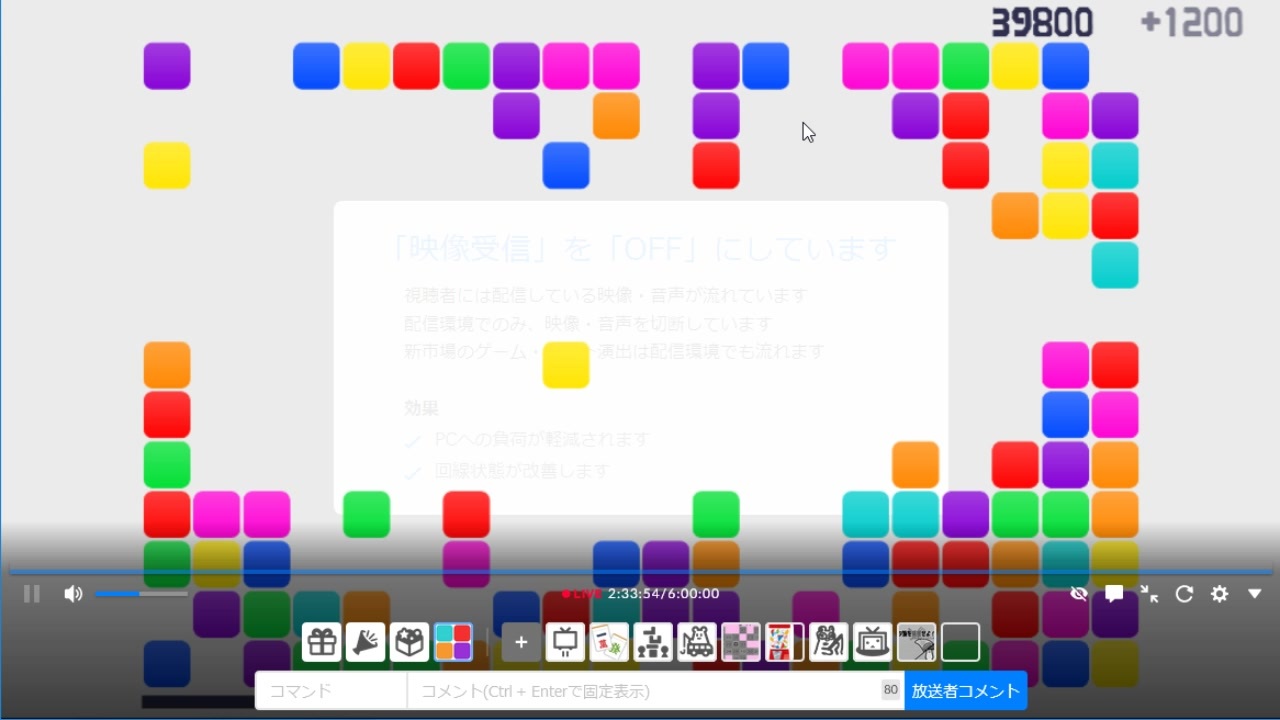This screenshot has width=1280, height=720.
Task: Mute the player with speaker icon
Action: pos(73,594)
